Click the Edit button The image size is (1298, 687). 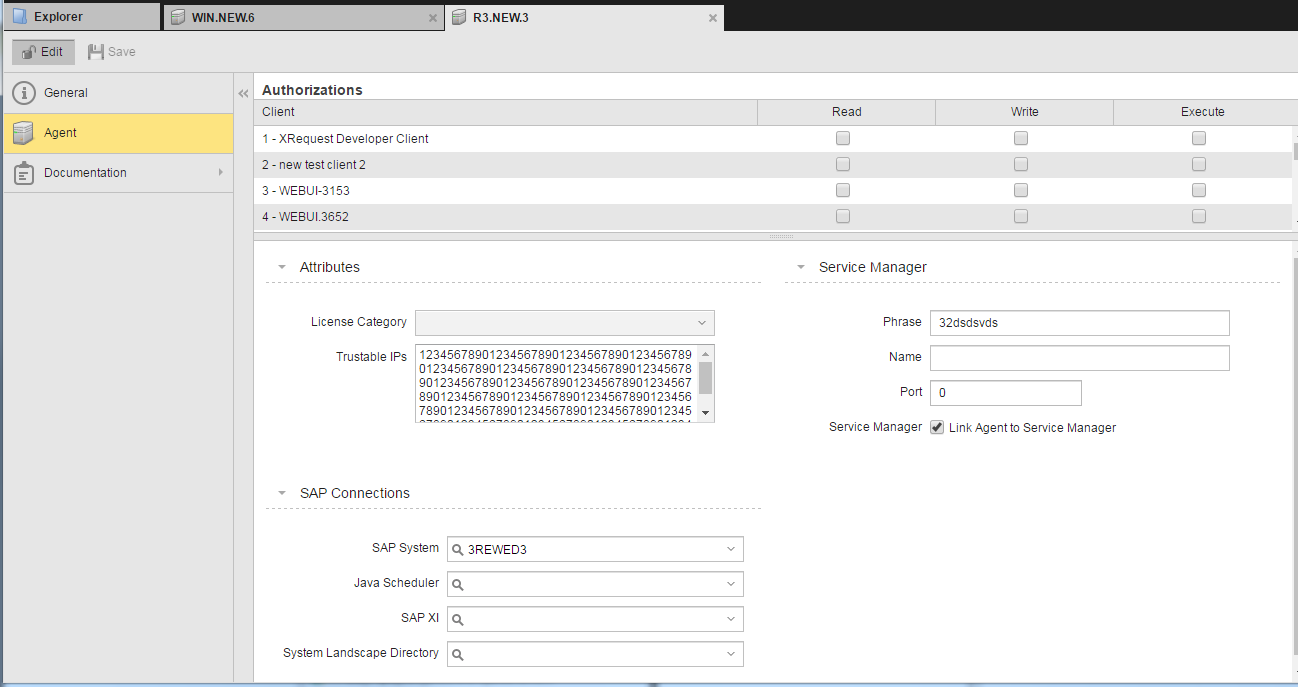[43, 52]
